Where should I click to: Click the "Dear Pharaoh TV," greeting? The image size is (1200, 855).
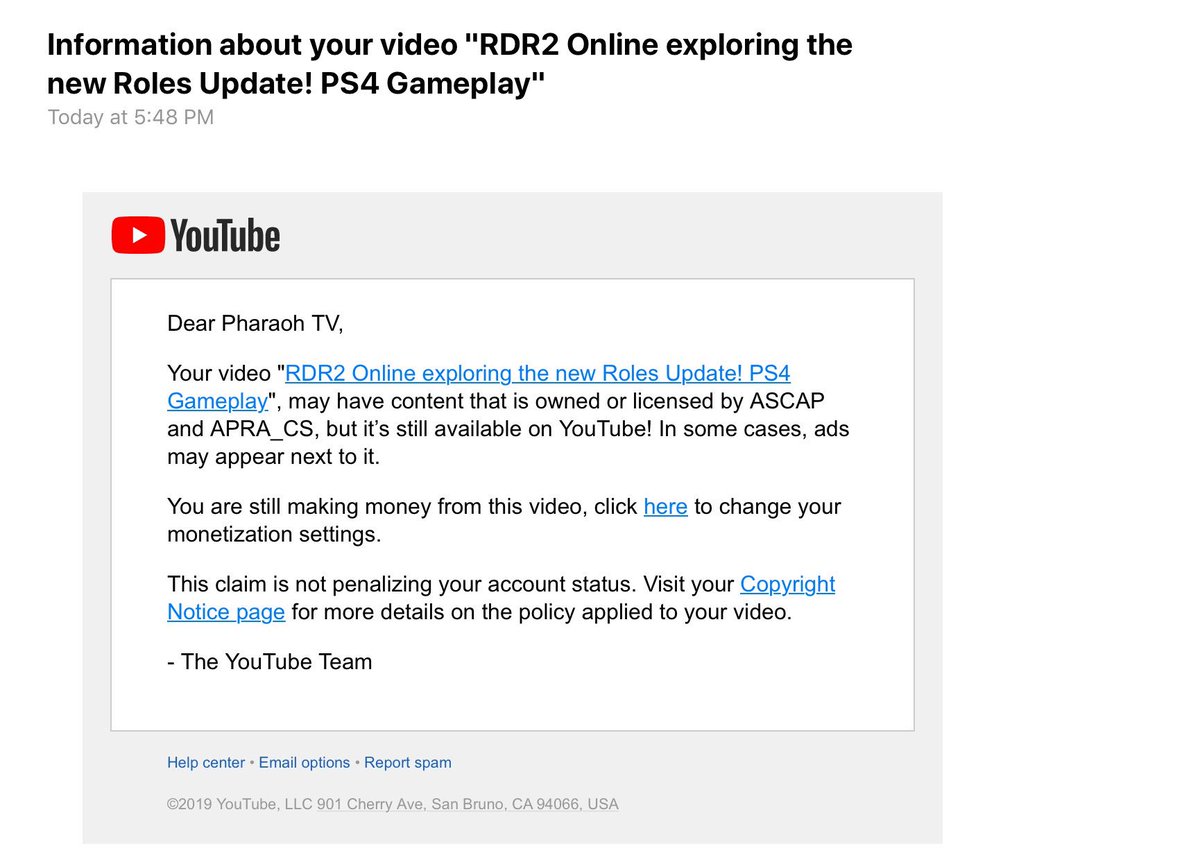pos(255,324)
